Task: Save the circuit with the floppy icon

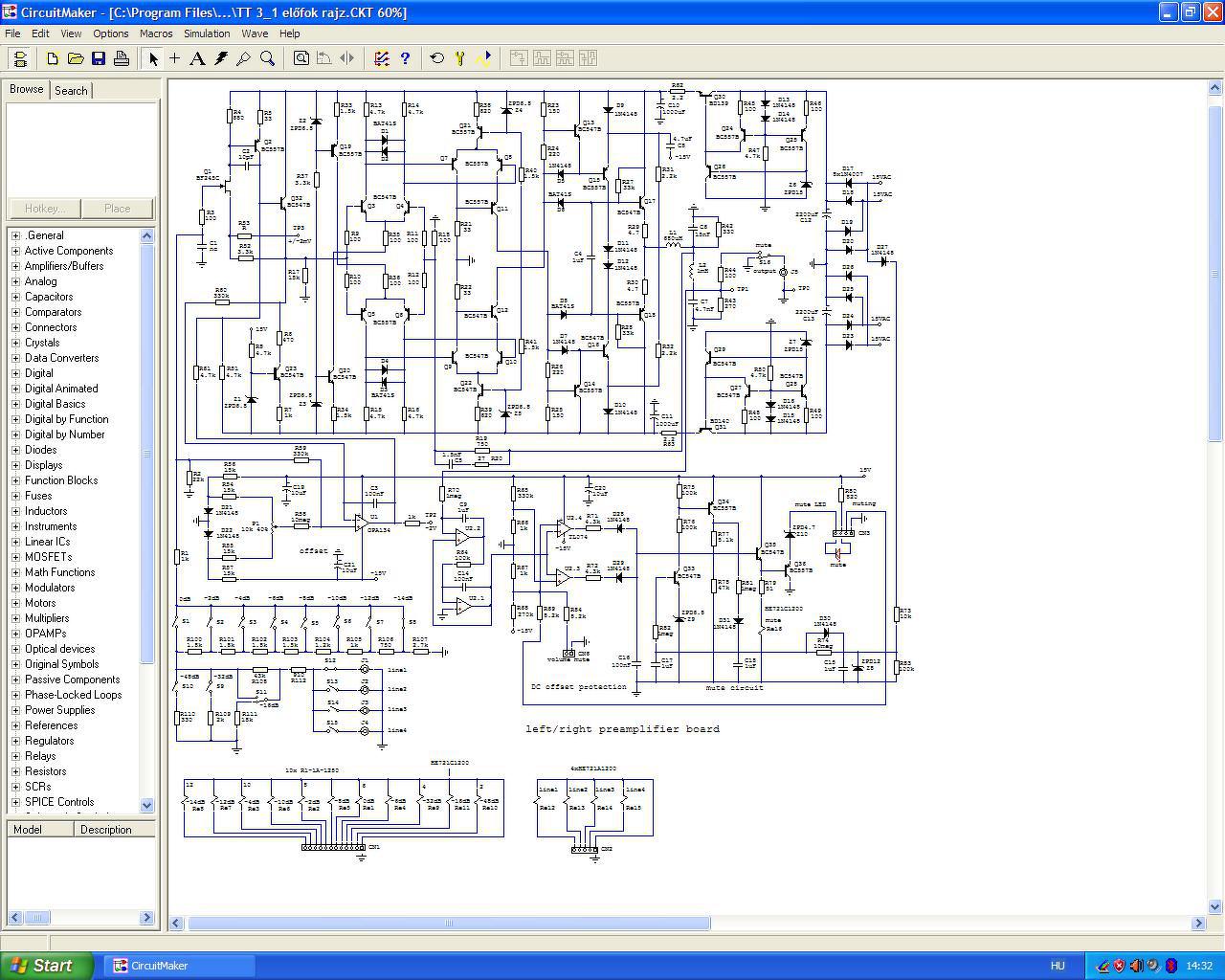Action: pyautogui.click(x=99, y=58)
